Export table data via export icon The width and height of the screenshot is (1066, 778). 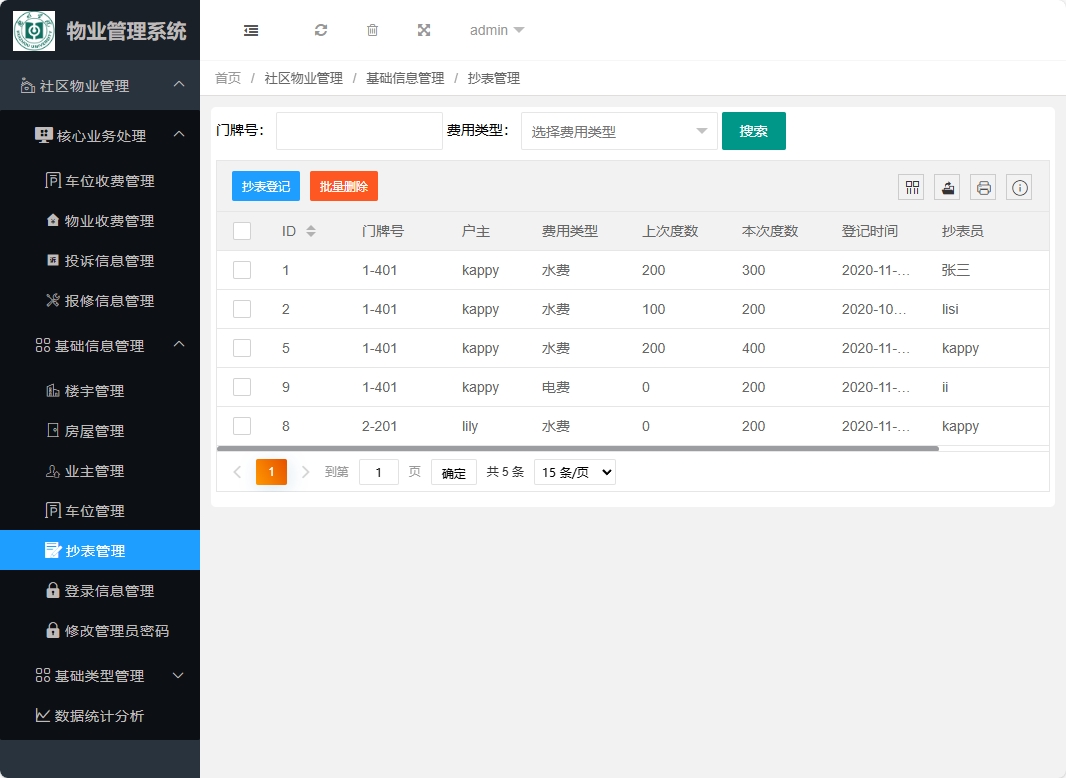(946, 187)
